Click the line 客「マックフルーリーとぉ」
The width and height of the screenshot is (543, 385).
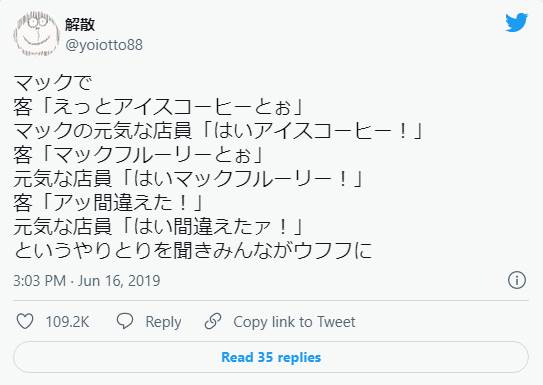point(139,154)
